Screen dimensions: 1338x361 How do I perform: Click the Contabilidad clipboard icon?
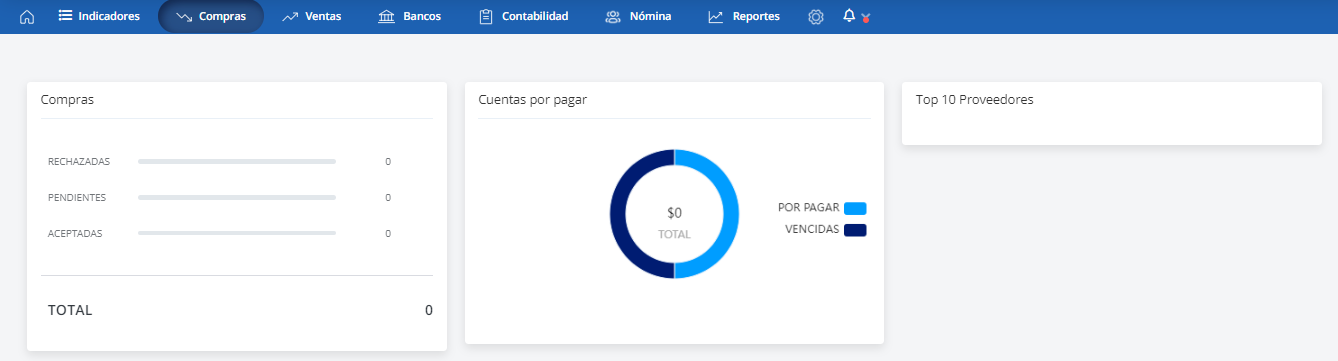tap(486, 17)
